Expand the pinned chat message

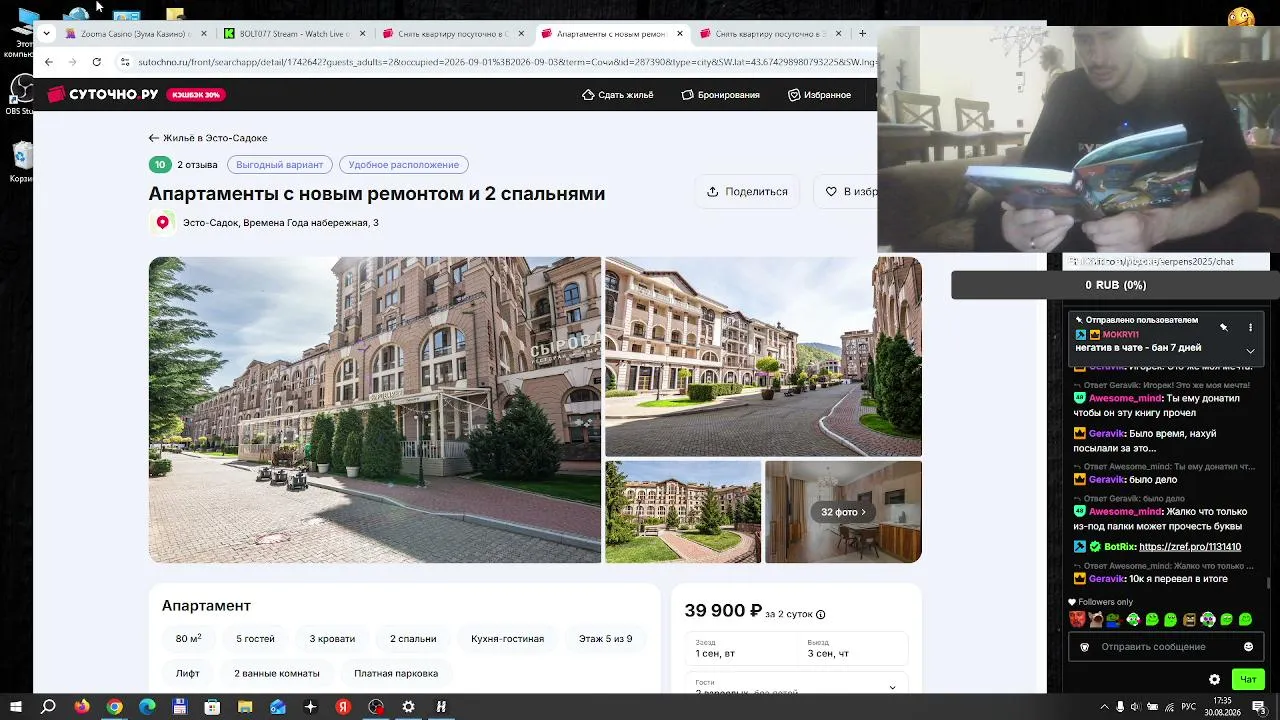tap(1250, 351)
